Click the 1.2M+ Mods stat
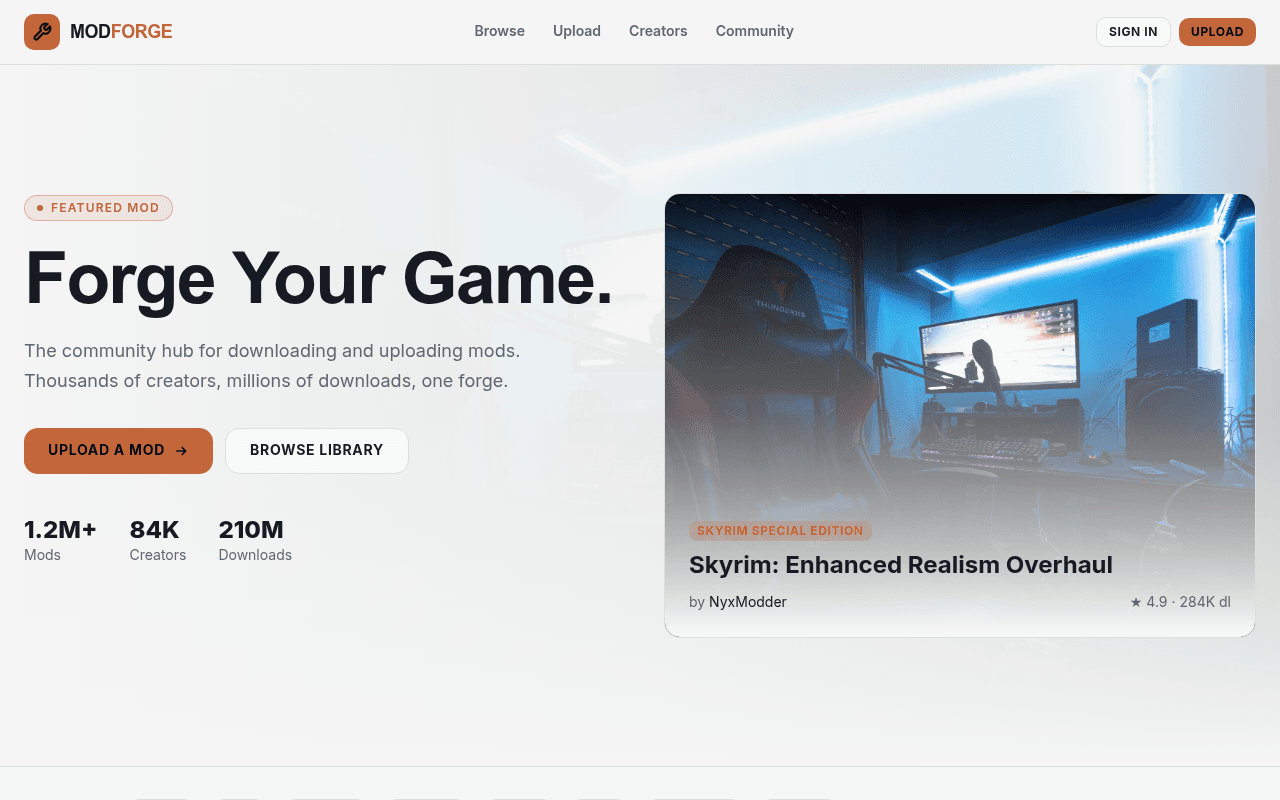 60,540
